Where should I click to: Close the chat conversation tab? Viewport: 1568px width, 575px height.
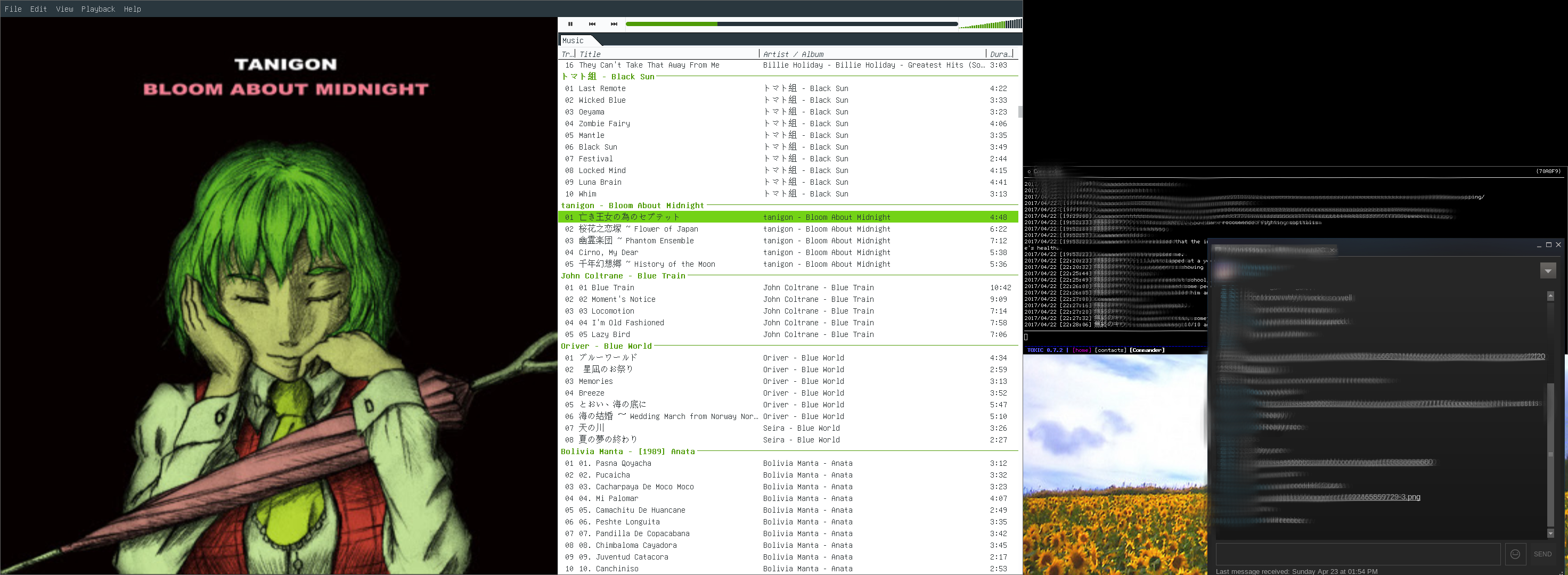[1333, 250]
